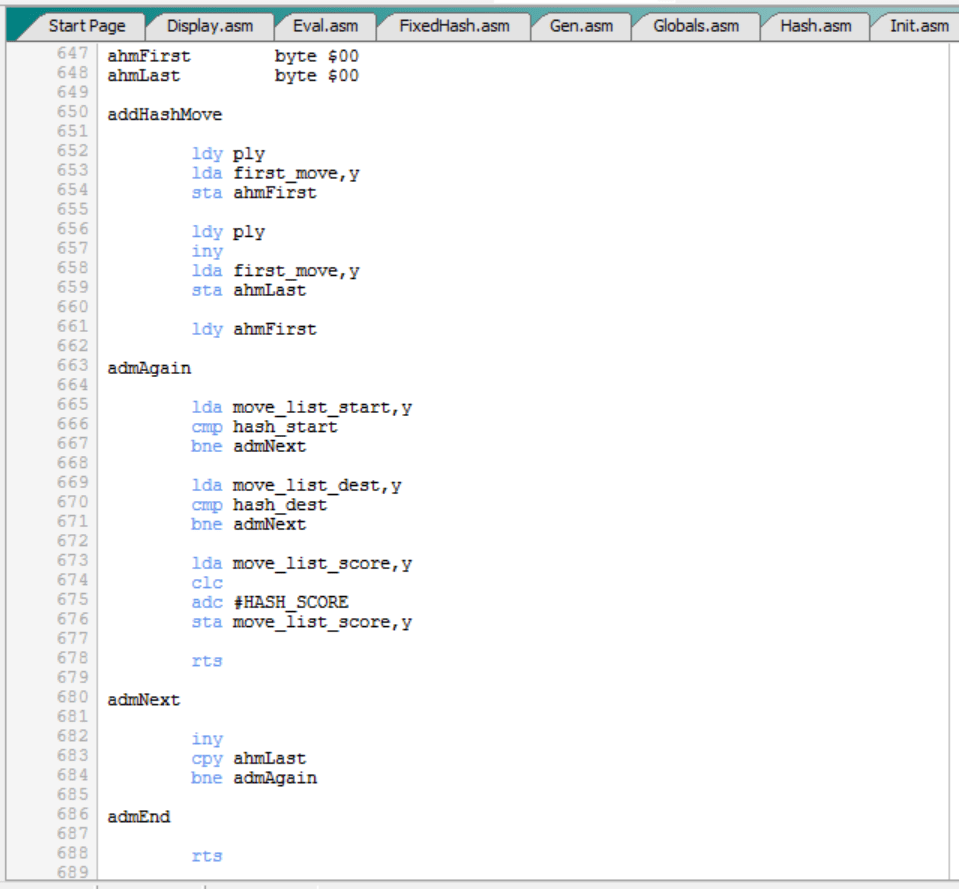The height and width of the screenshot is (889, 959).
Task: Open the Display.asm tab
Action: (210, 25)
